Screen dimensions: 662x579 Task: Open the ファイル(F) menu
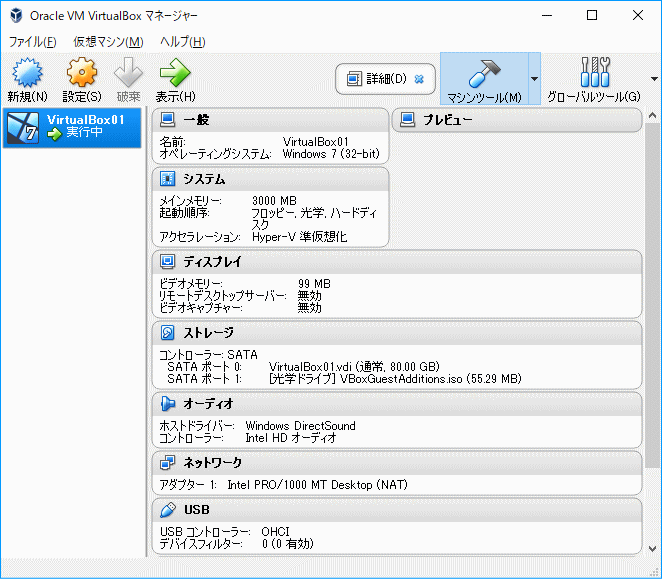[33, 42]
